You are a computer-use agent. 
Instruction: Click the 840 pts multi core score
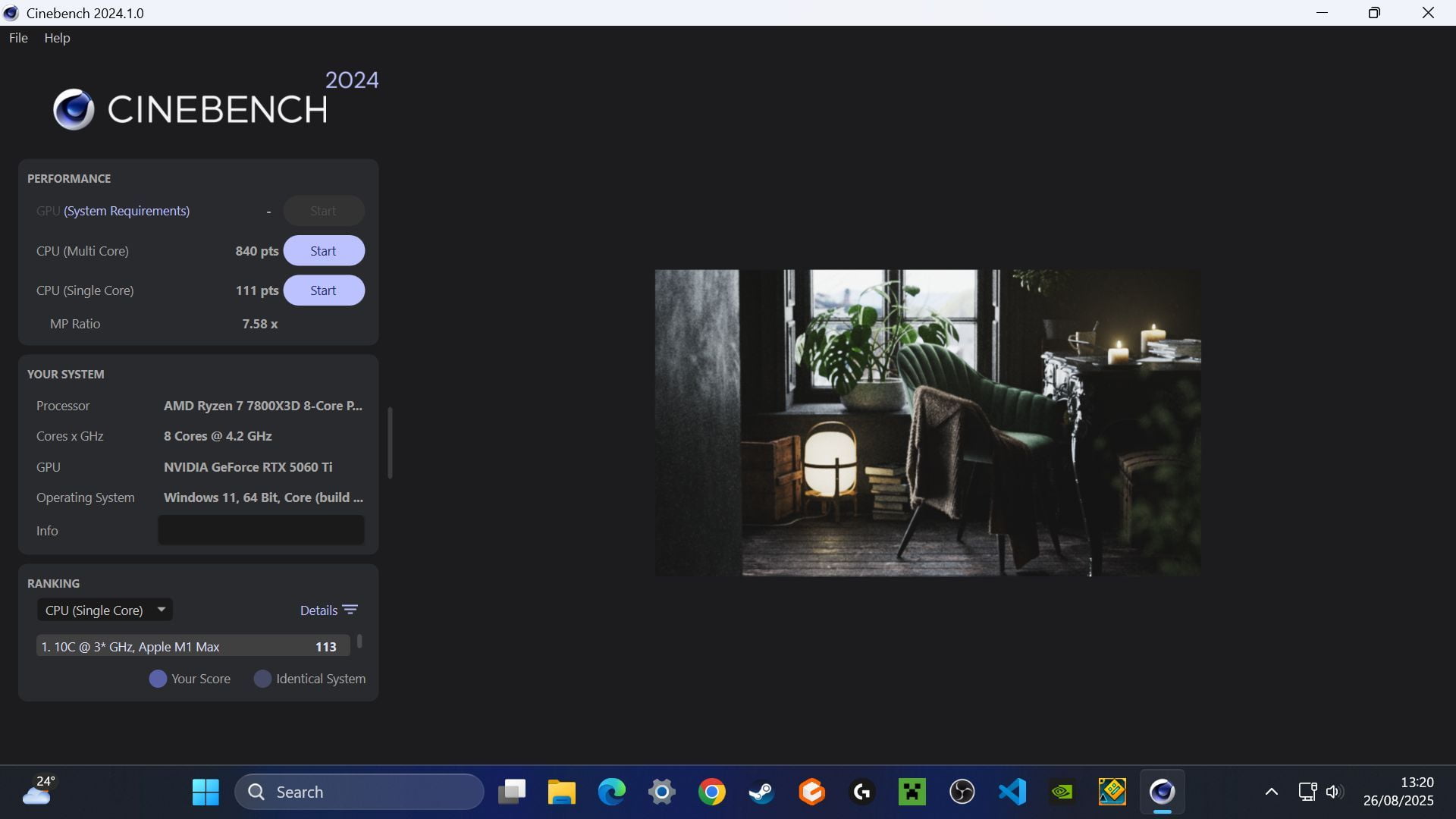tap(257, 251)
